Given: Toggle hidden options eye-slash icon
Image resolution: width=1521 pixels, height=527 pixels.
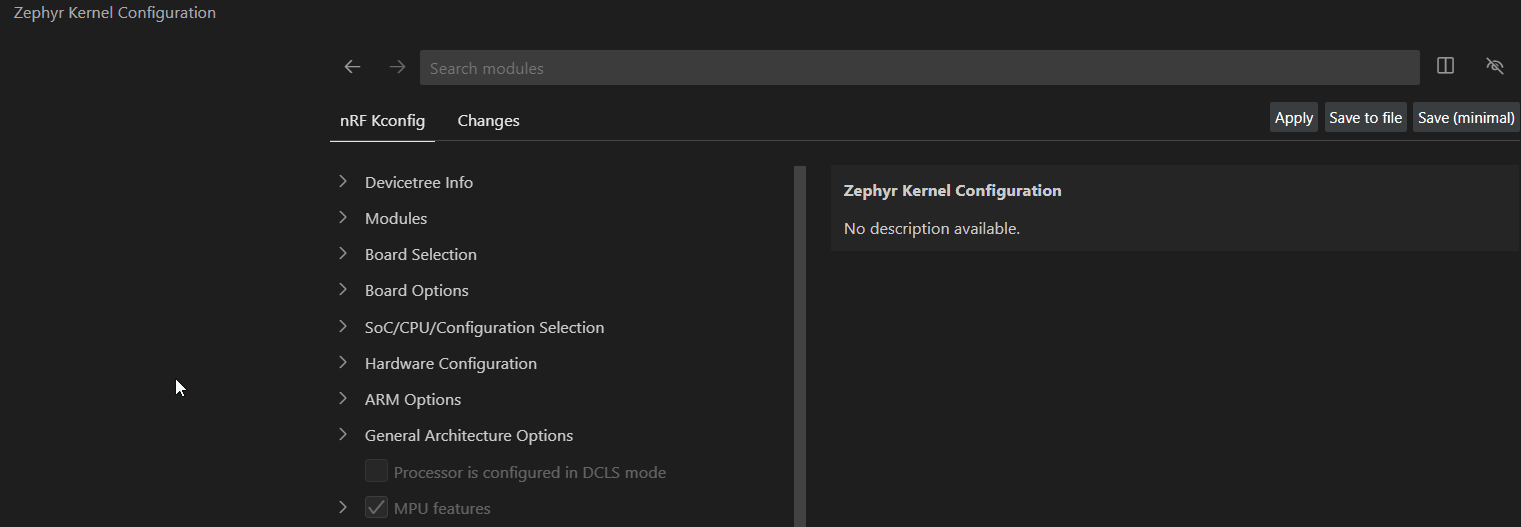Looking at the screenshot, I should click(x=1495, y=66).
